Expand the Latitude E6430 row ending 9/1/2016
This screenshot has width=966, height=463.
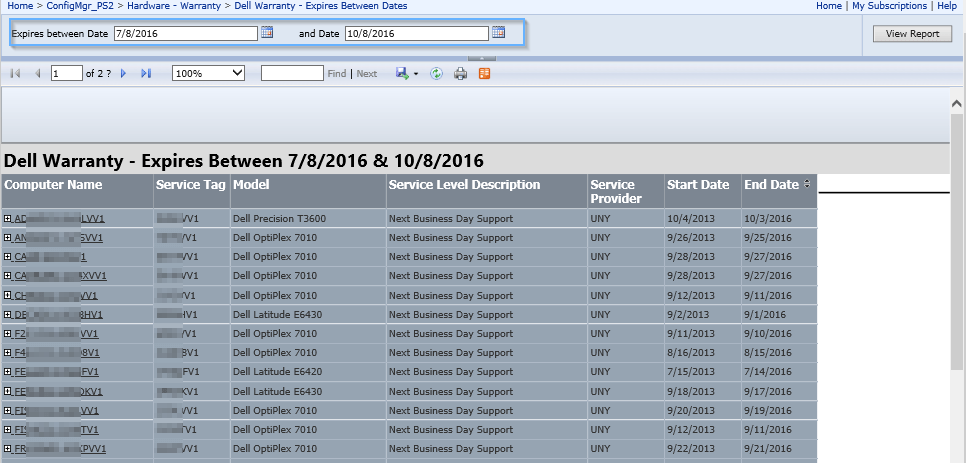pos(7,315)
